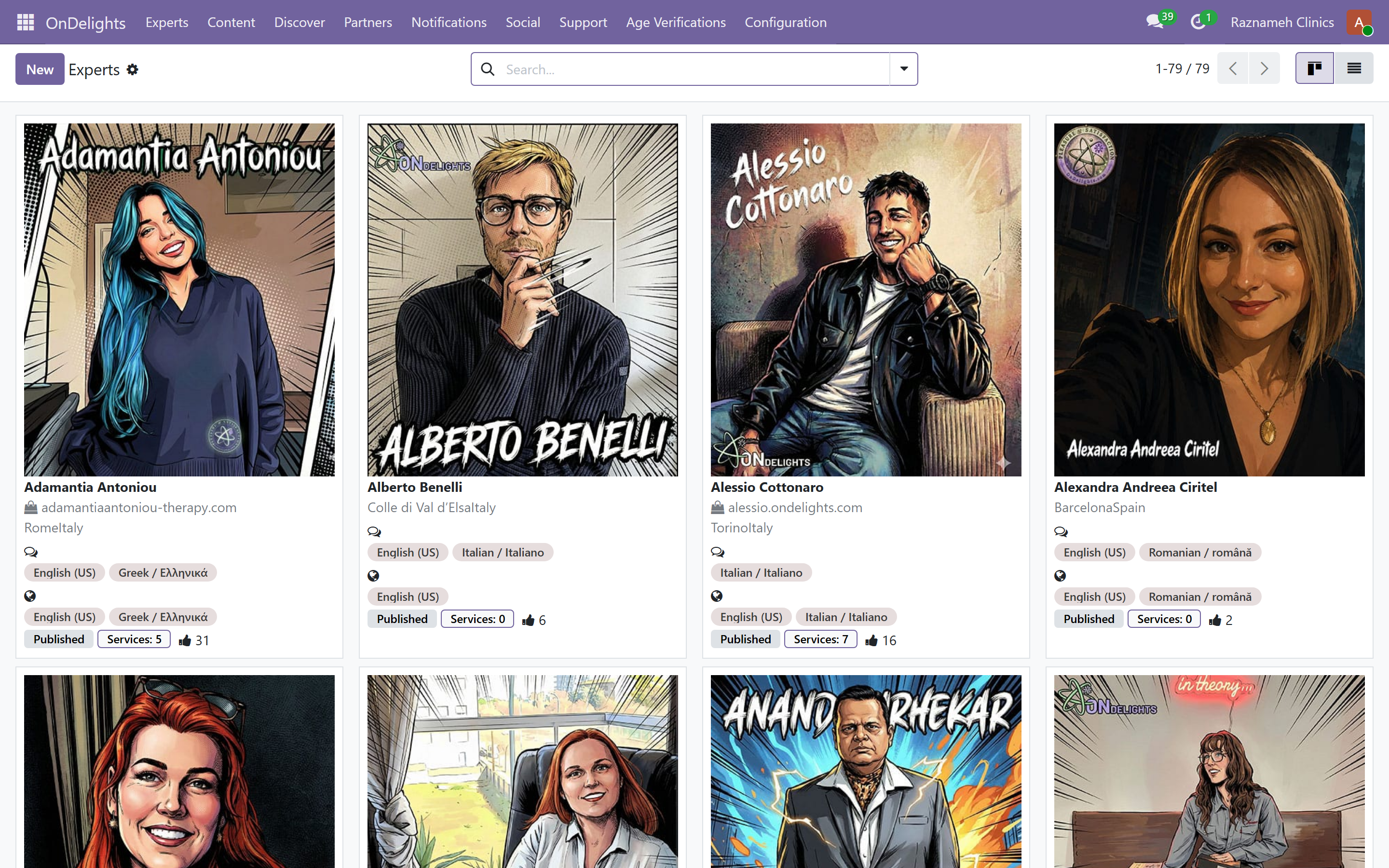The width and height of the screenshot is (1389, 868).
Task: Open the Configuration menu
Action: click(x=785, y=22)
